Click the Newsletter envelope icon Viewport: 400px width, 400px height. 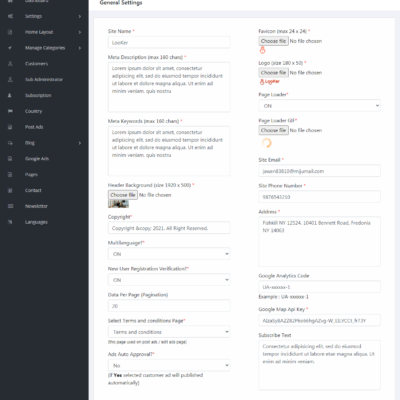pos(10,206)
